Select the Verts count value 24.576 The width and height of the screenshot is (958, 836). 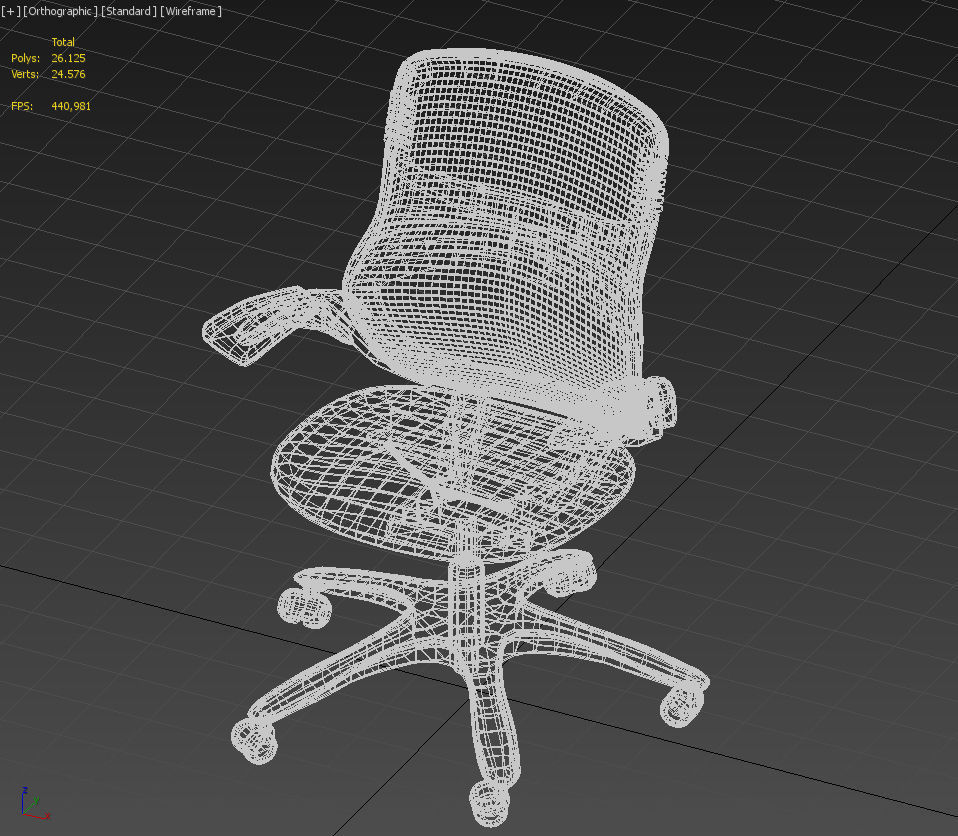[68, 74]
